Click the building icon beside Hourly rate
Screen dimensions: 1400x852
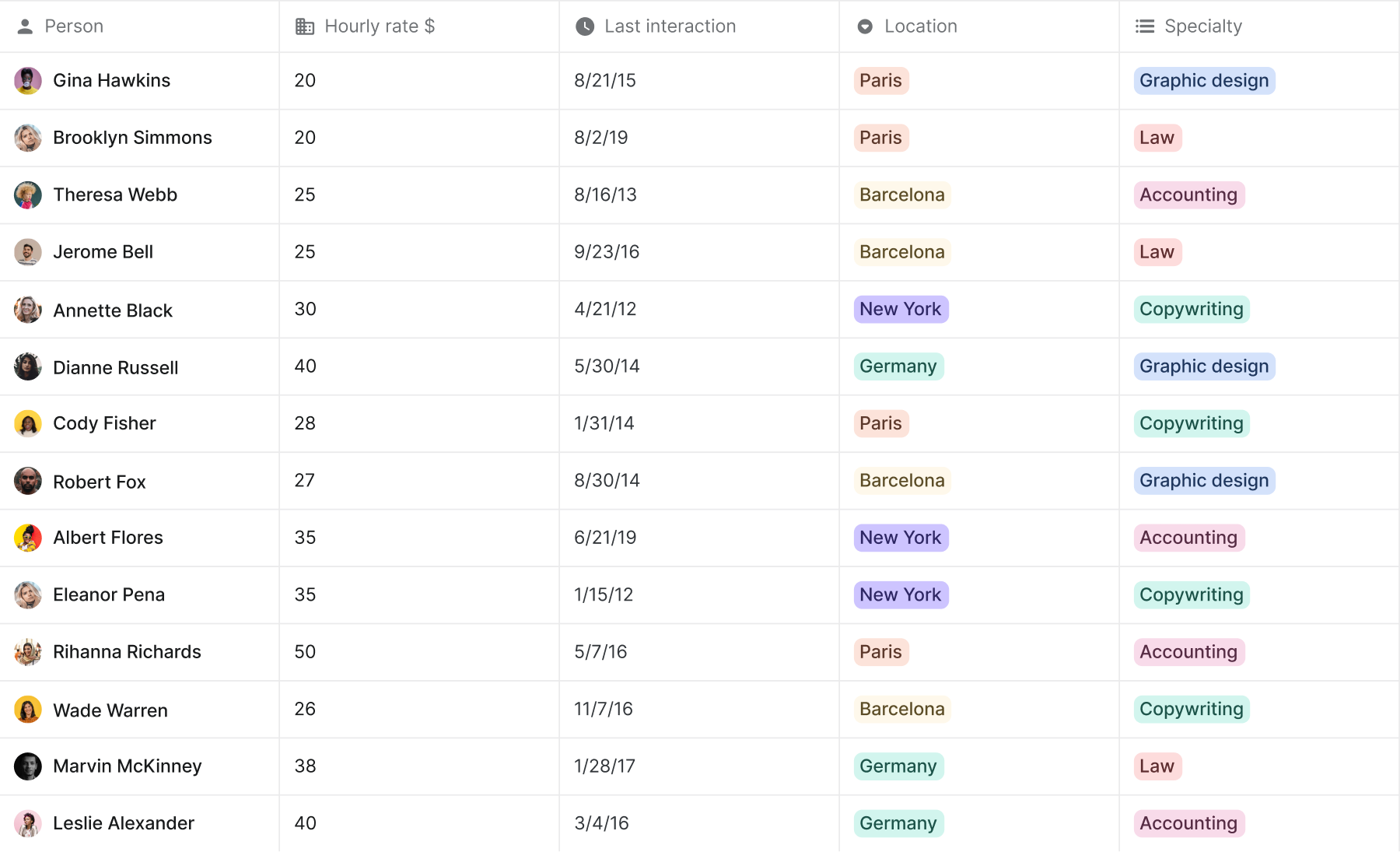click(305, 26)
